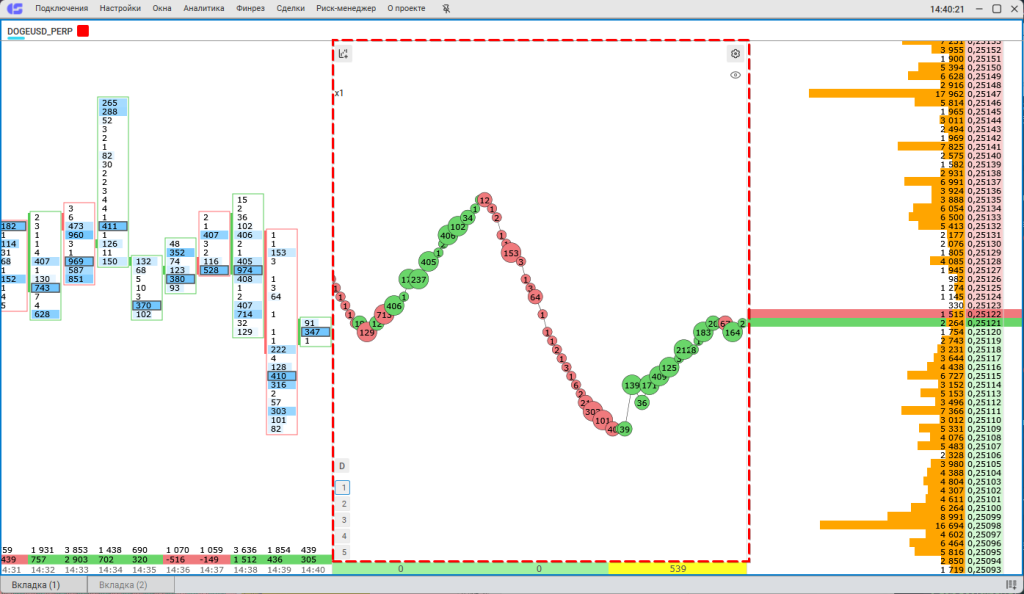The image size is (1024, 594).
Task: Select tick chart preset button 5
Action: (x=344, y=552)
